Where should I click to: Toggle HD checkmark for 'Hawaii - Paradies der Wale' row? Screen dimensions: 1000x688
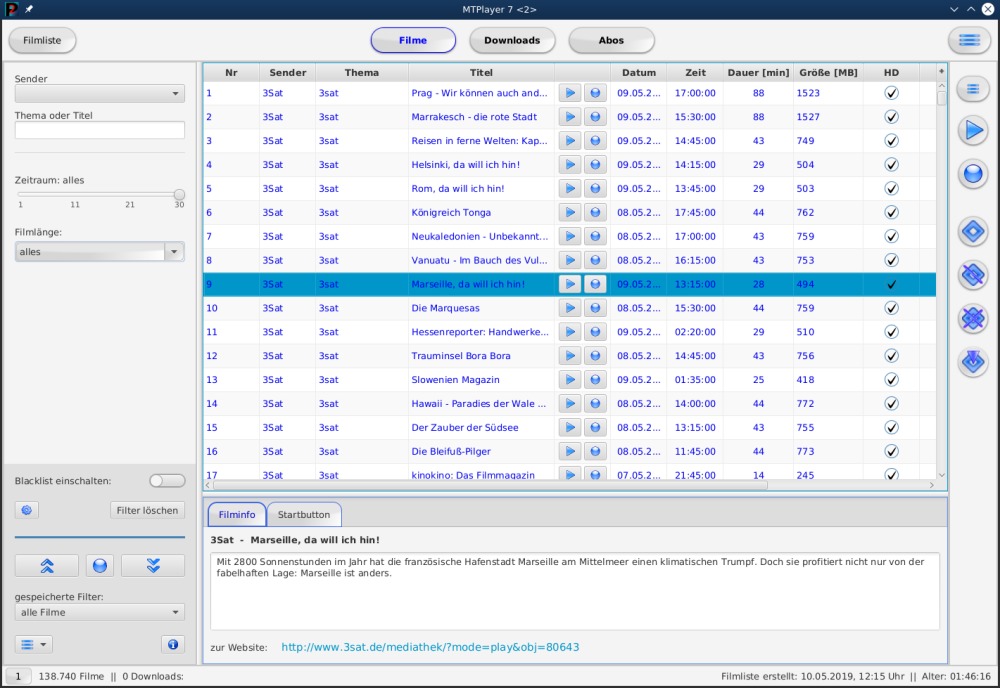(891, 404)
